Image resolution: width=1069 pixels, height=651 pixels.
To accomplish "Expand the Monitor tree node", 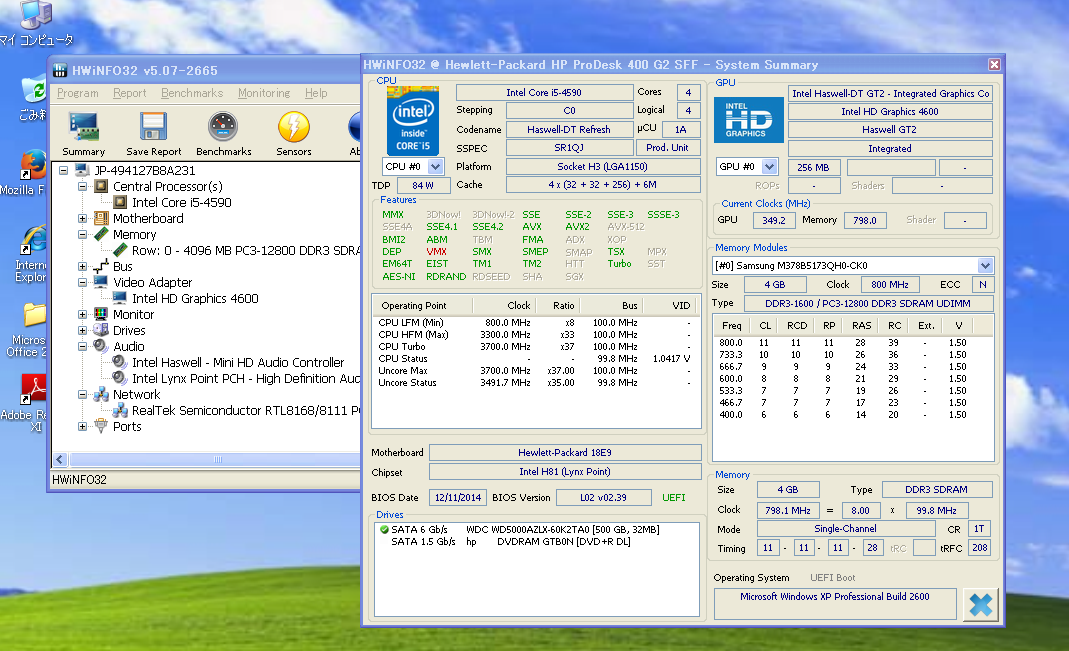I will [x=82, y=314].
